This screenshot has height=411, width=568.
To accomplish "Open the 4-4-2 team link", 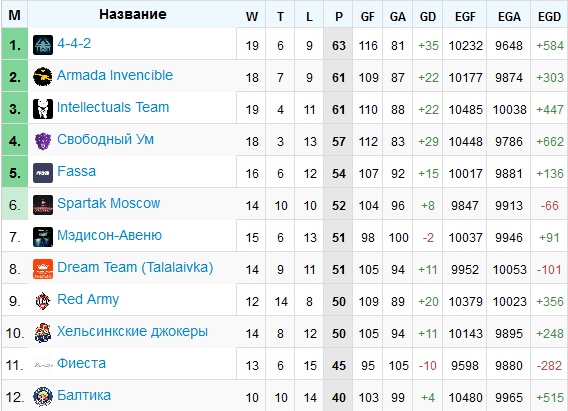I will [74, 43].
